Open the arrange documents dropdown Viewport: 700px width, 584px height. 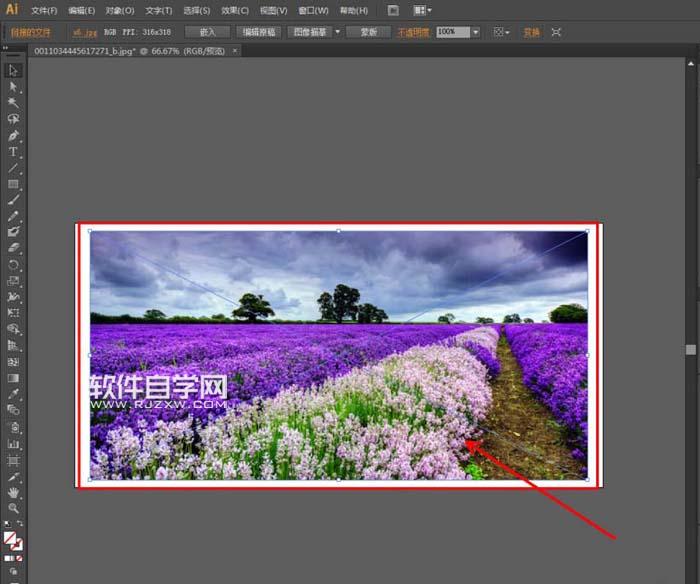click(x=422, y=10)
